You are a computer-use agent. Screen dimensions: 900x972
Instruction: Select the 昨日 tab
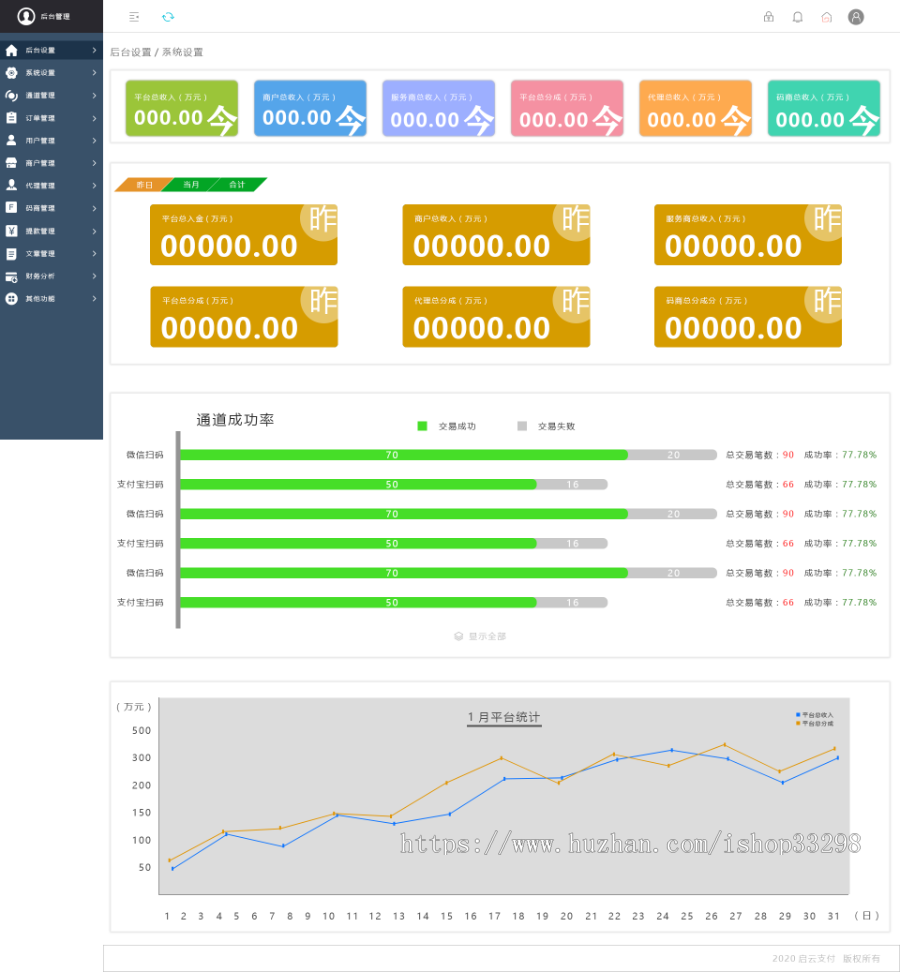(144, 185)
